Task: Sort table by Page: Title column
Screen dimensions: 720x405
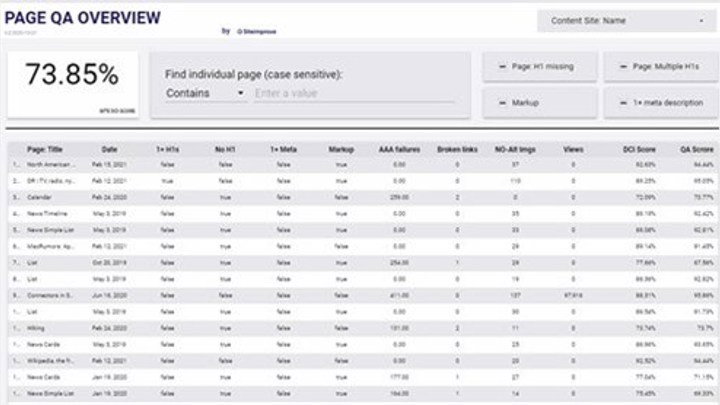Action: [x=44, y=149]
